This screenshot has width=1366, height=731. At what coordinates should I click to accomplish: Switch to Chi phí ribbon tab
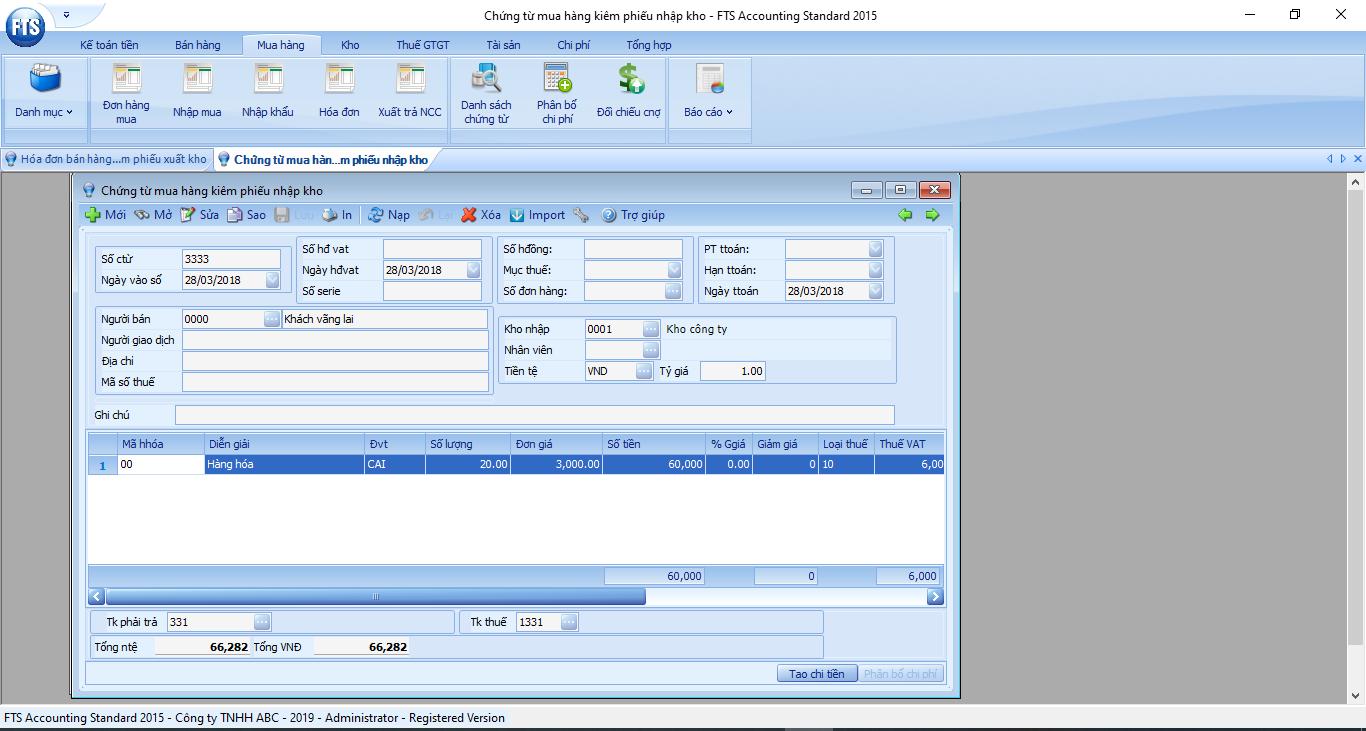[574, 45]
